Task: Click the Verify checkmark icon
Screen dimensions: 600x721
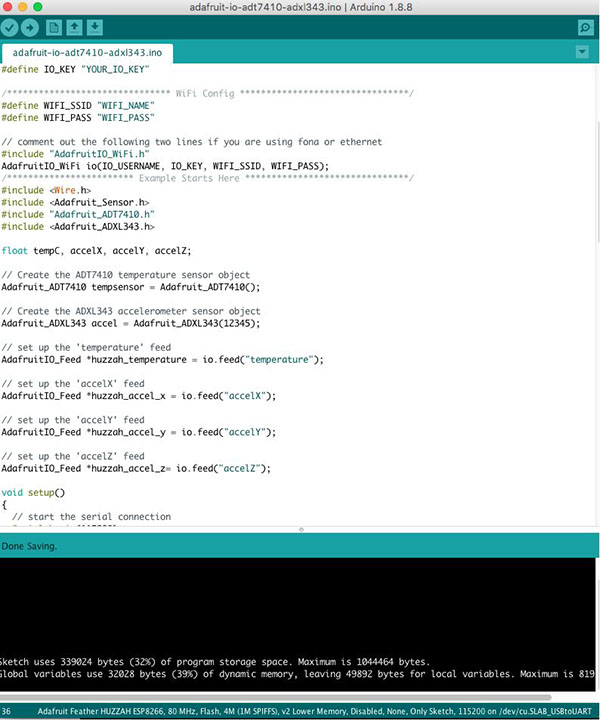Action: pos(11,26)
